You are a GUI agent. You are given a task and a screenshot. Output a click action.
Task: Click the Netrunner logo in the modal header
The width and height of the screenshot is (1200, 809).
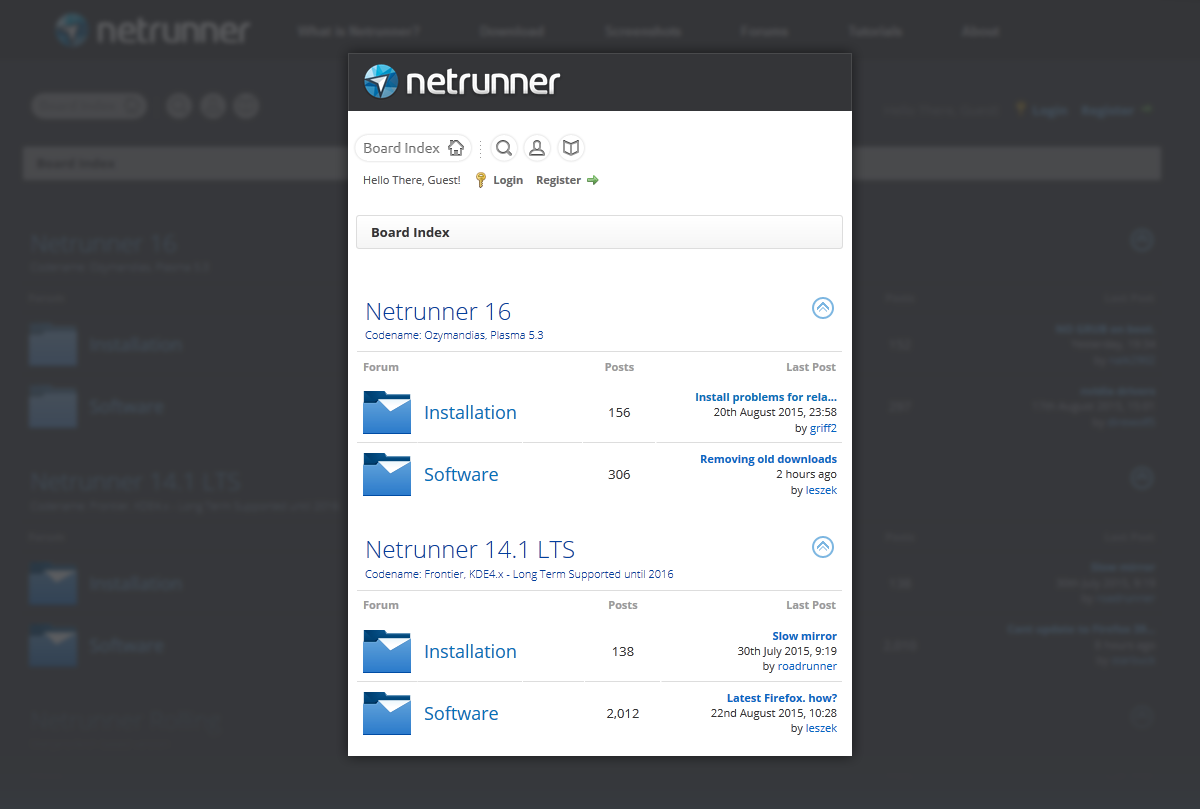pyautogui.click(x=462, y=81)
